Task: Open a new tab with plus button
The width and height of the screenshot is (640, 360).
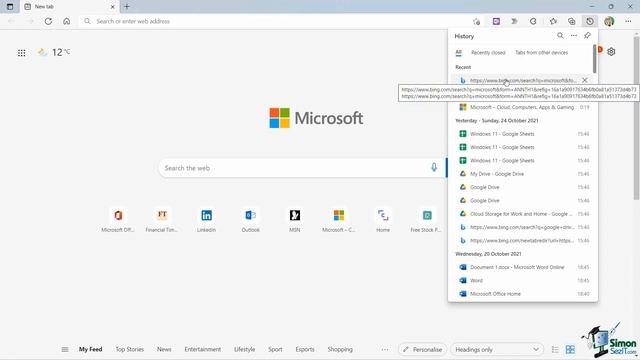Action: click(127, 7)
